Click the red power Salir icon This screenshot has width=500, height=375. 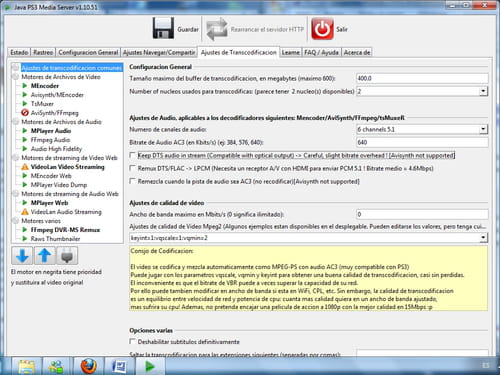coord(322,29)
